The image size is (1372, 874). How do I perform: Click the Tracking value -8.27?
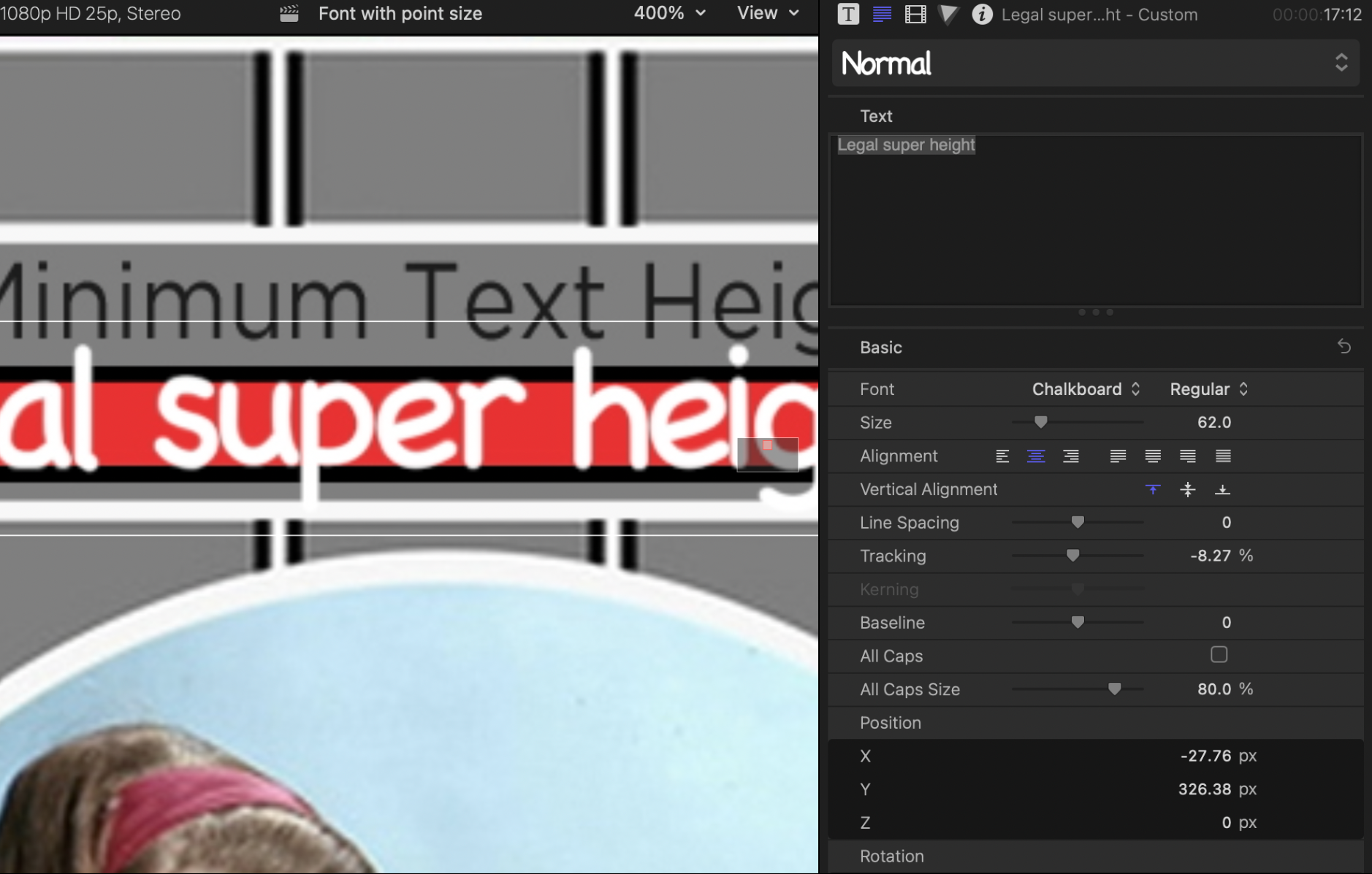tap(1211, 556)
